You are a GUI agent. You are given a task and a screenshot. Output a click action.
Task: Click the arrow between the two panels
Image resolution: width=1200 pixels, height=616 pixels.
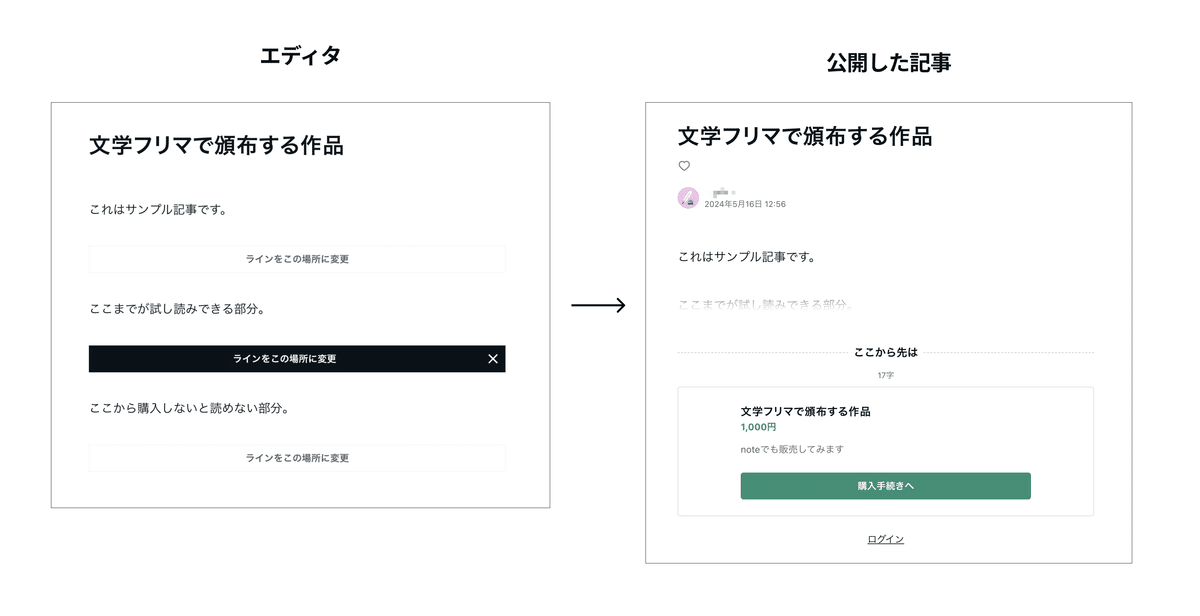pos(598,306)
